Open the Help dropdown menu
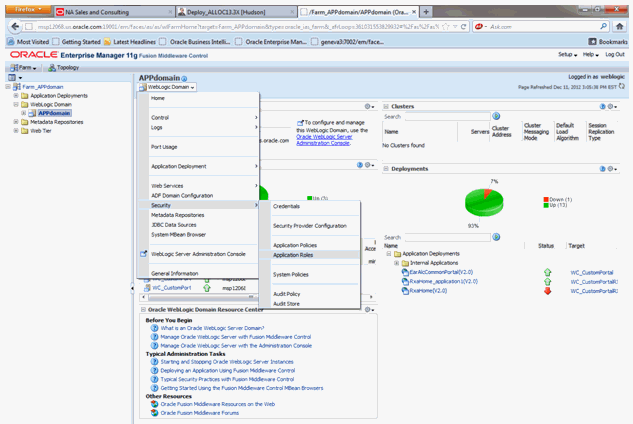 (x=591, y=55)
